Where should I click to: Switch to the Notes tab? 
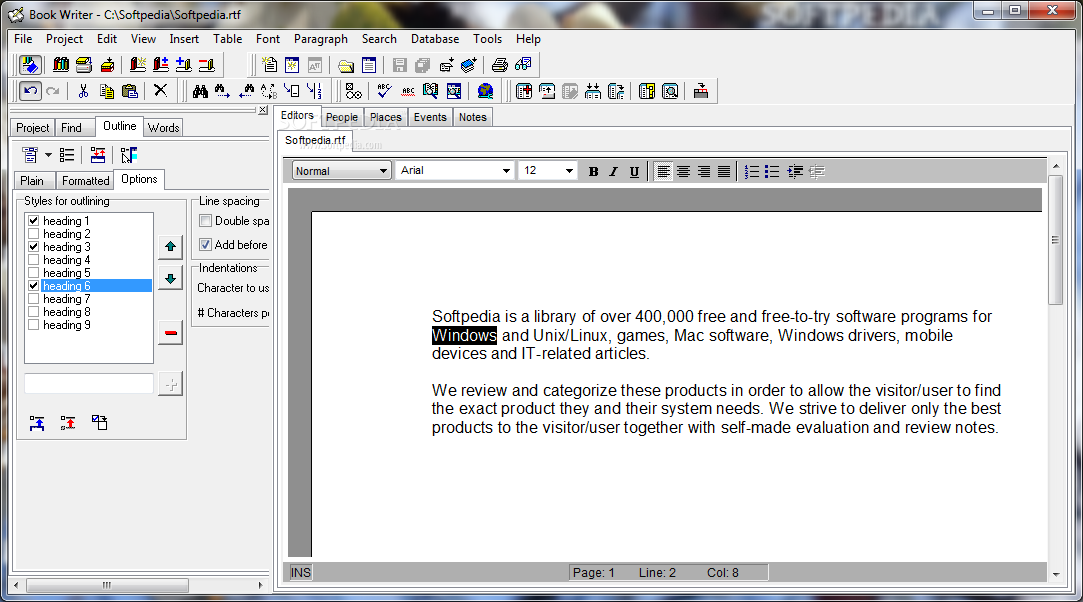pos(473,117)
